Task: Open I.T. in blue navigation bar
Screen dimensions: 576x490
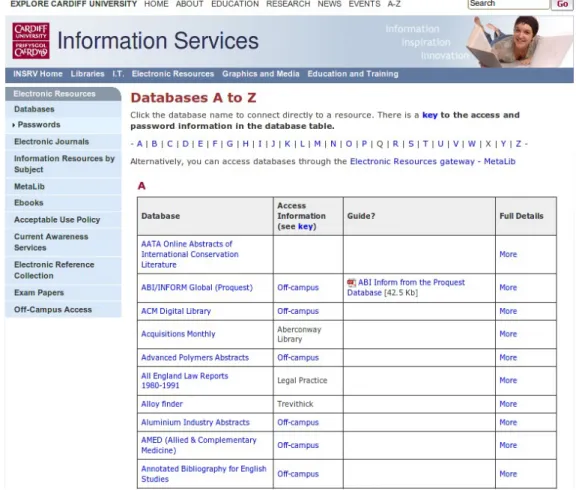Action: [x=118, y=74]
